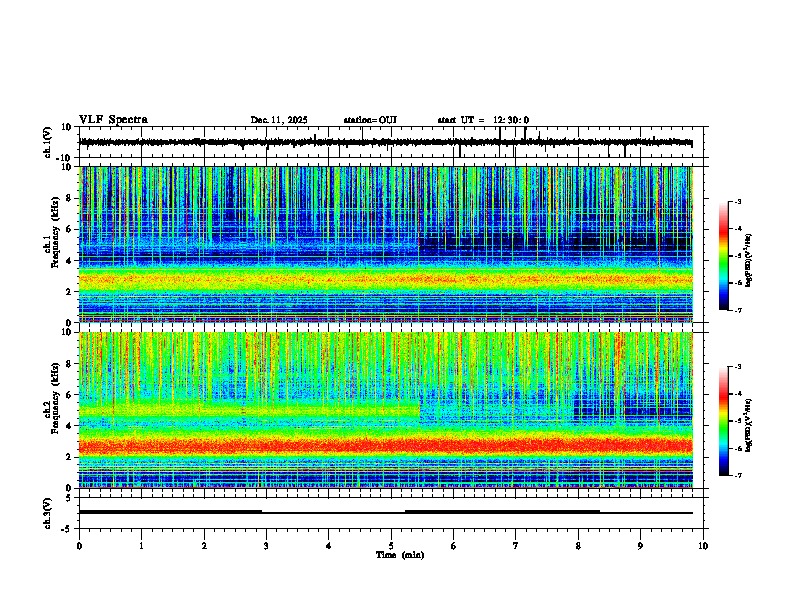Click the "8" kHz tick on ch.2 frequency axis
792x612 pixels.
pyautogui.click(x=70, y=364)
